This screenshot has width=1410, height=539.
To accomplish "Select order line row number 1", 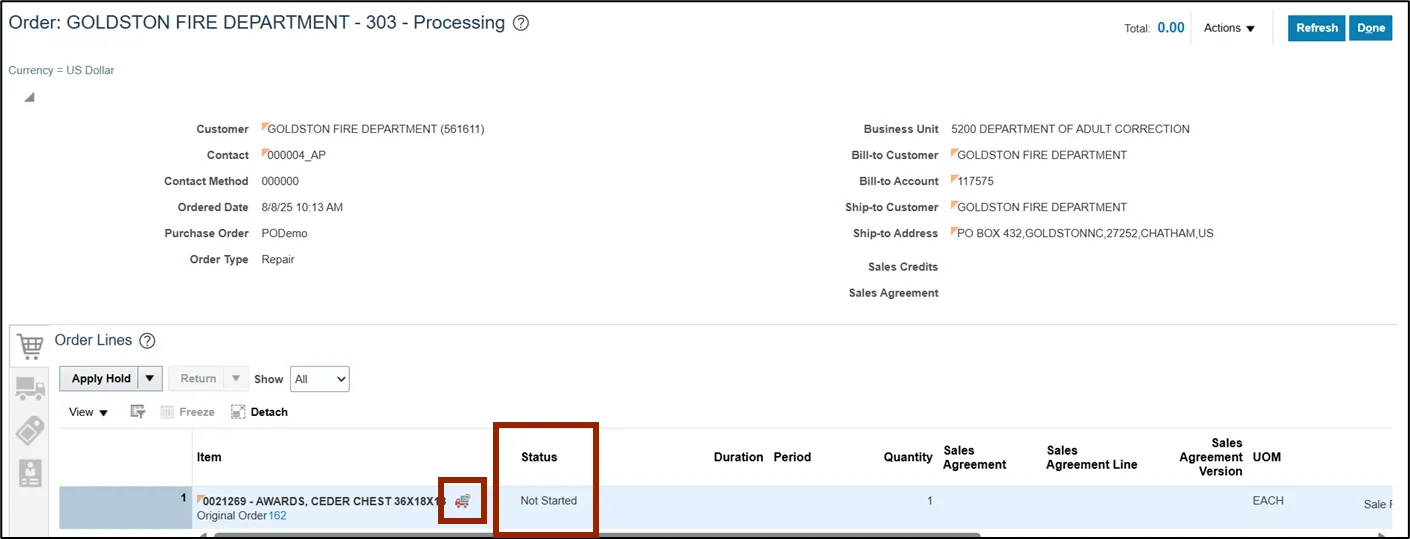I will coord(125,508).
